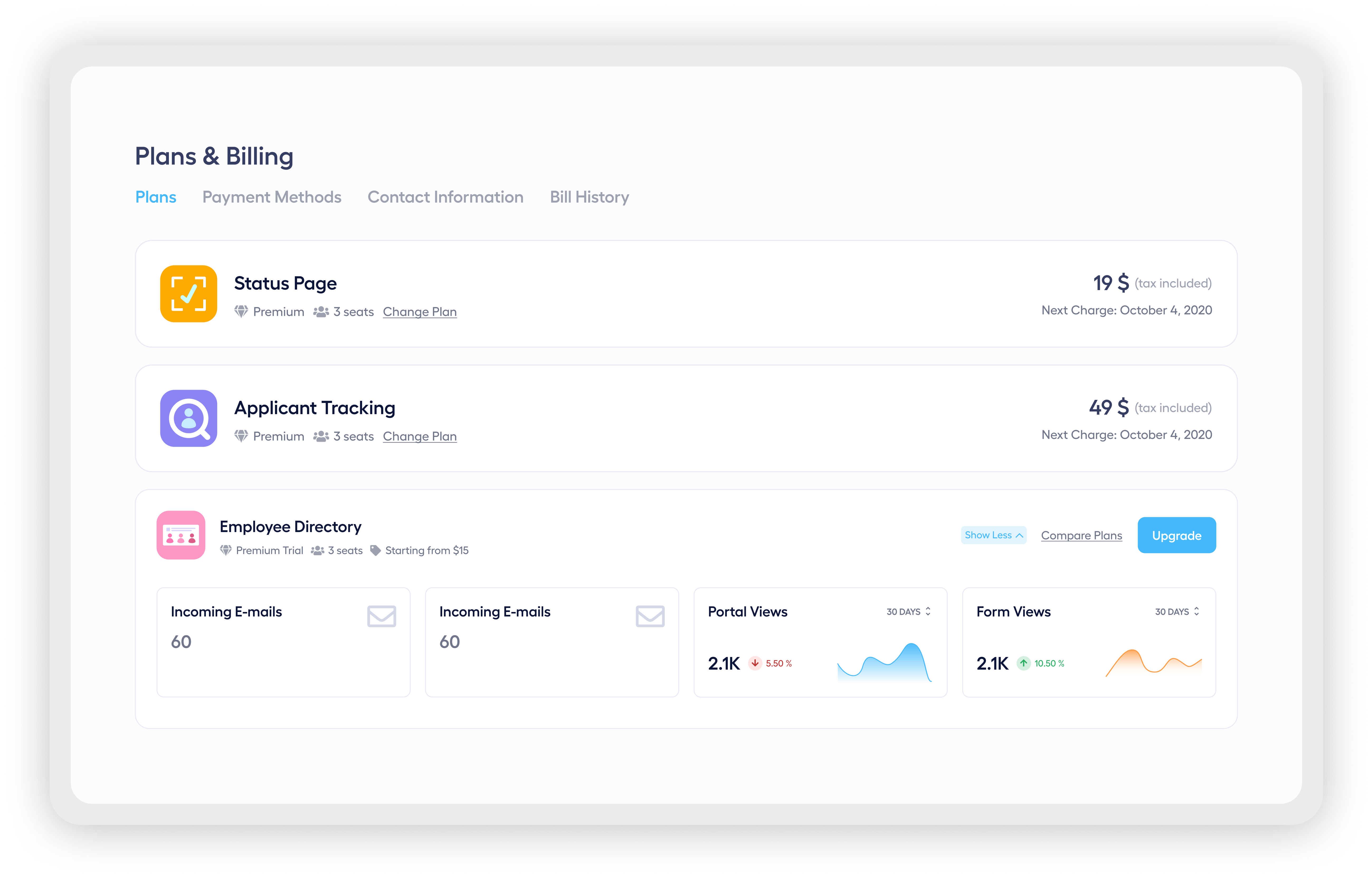
Task: Click the Applicant Tracking app icon
Action: coord(189,418)
